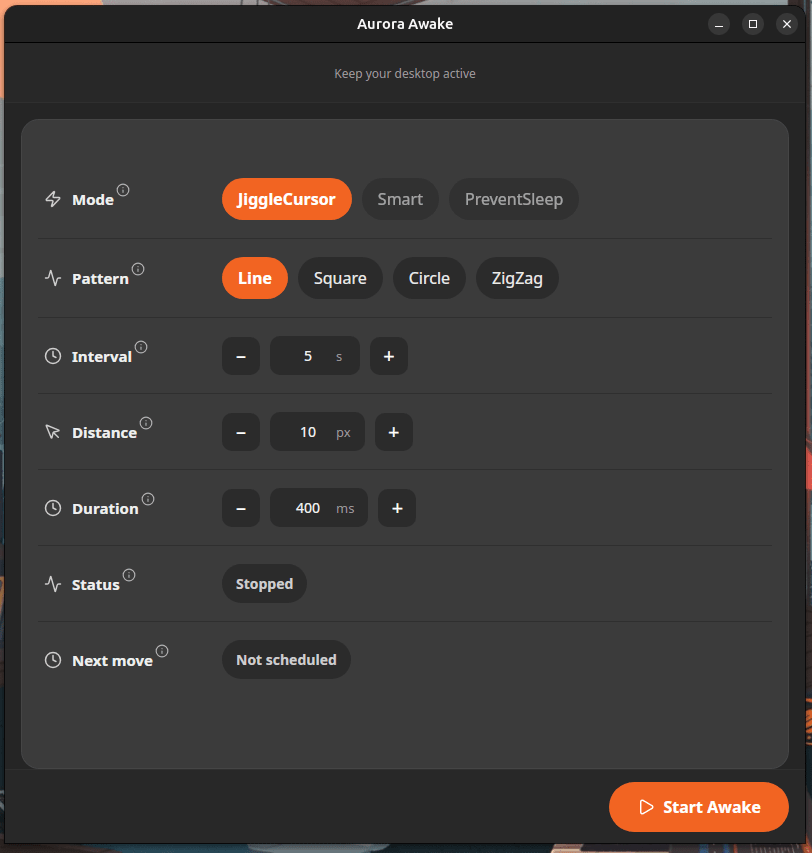Click the Duration label
Image resolution: width=812 pixels, height=853 pixels.
[106, 509]
